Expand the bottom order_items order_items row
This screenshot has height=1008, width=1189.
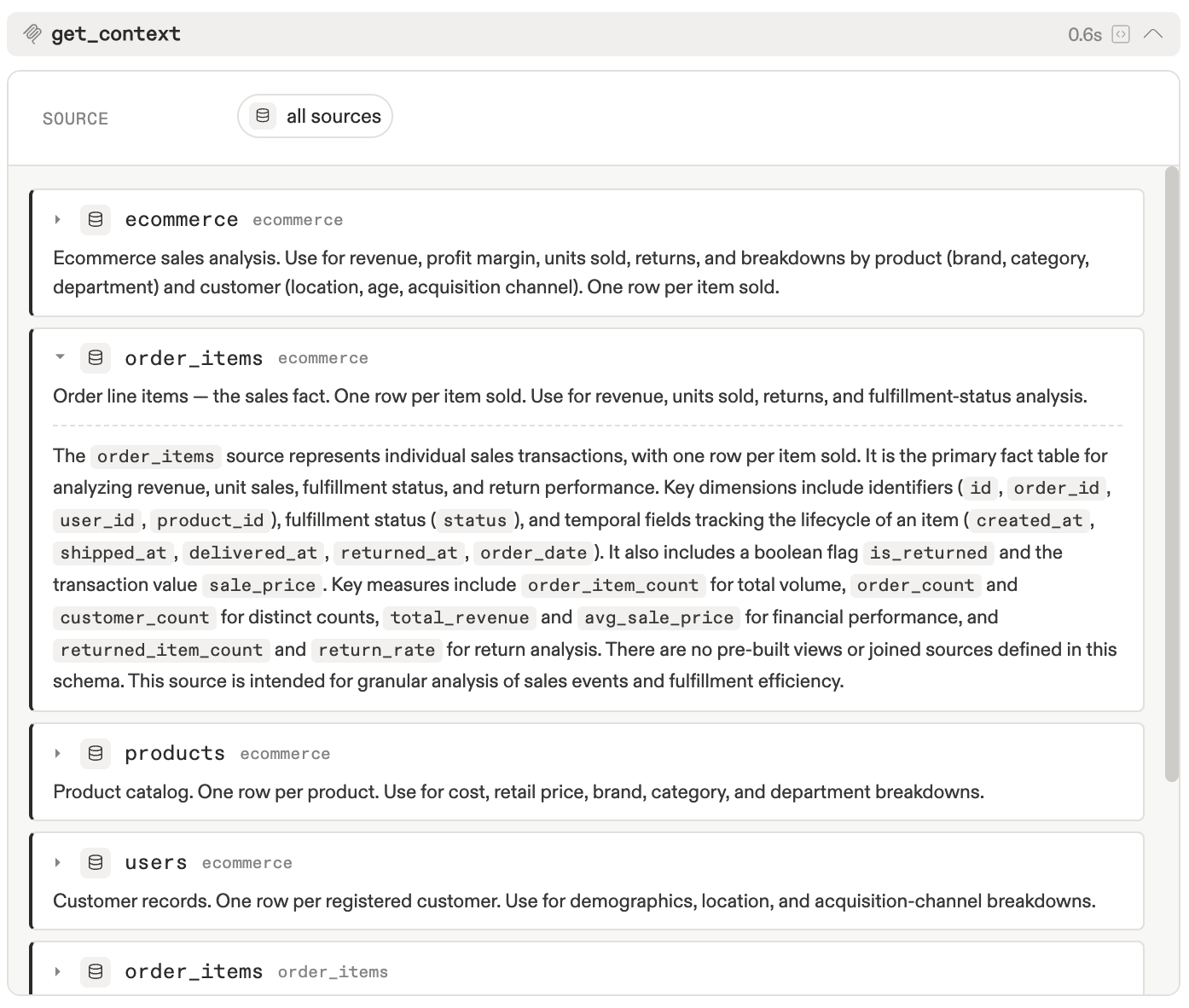(58, 972)
